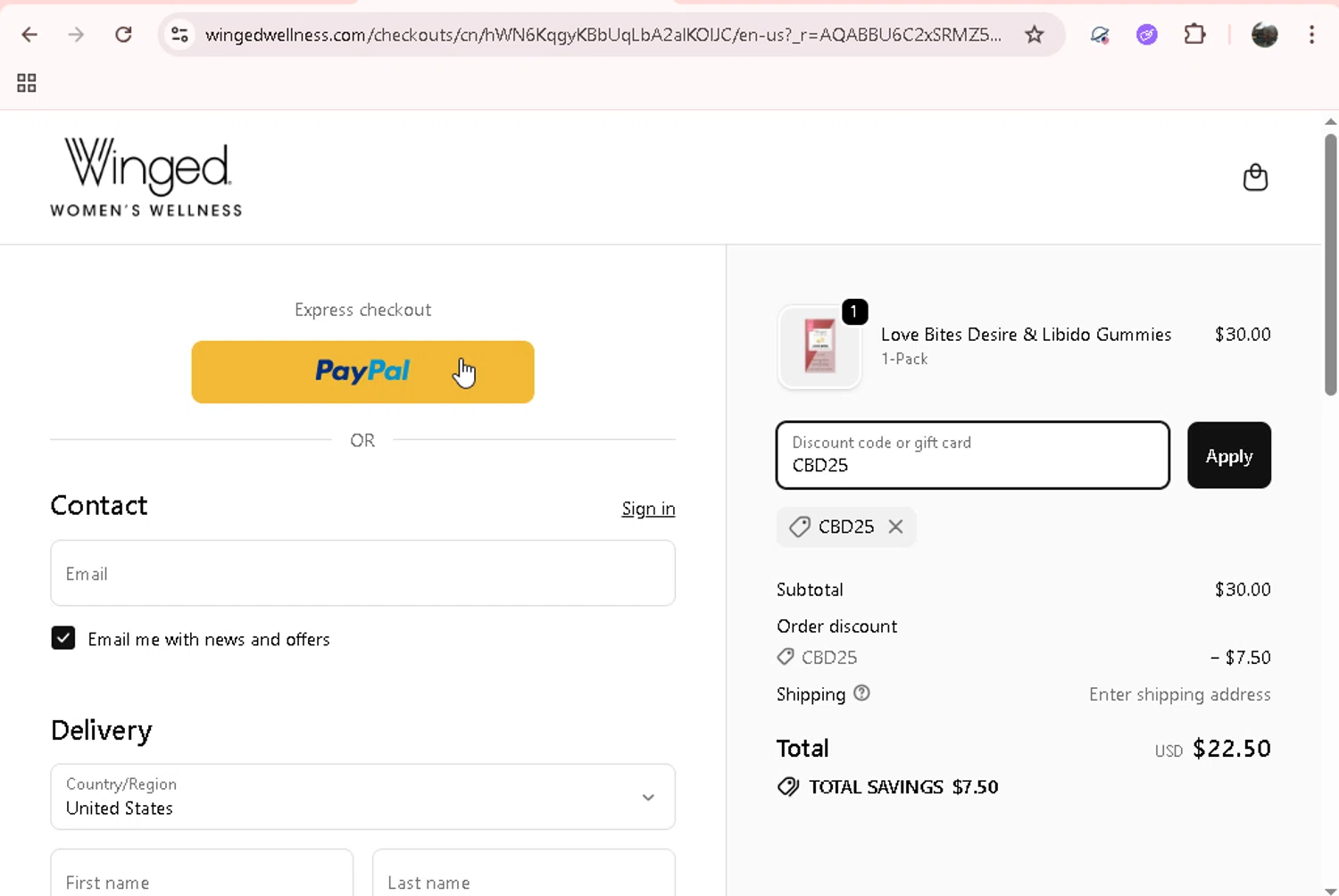
Task: Open the apps grid shortcut
Action: tap(27, 83)
